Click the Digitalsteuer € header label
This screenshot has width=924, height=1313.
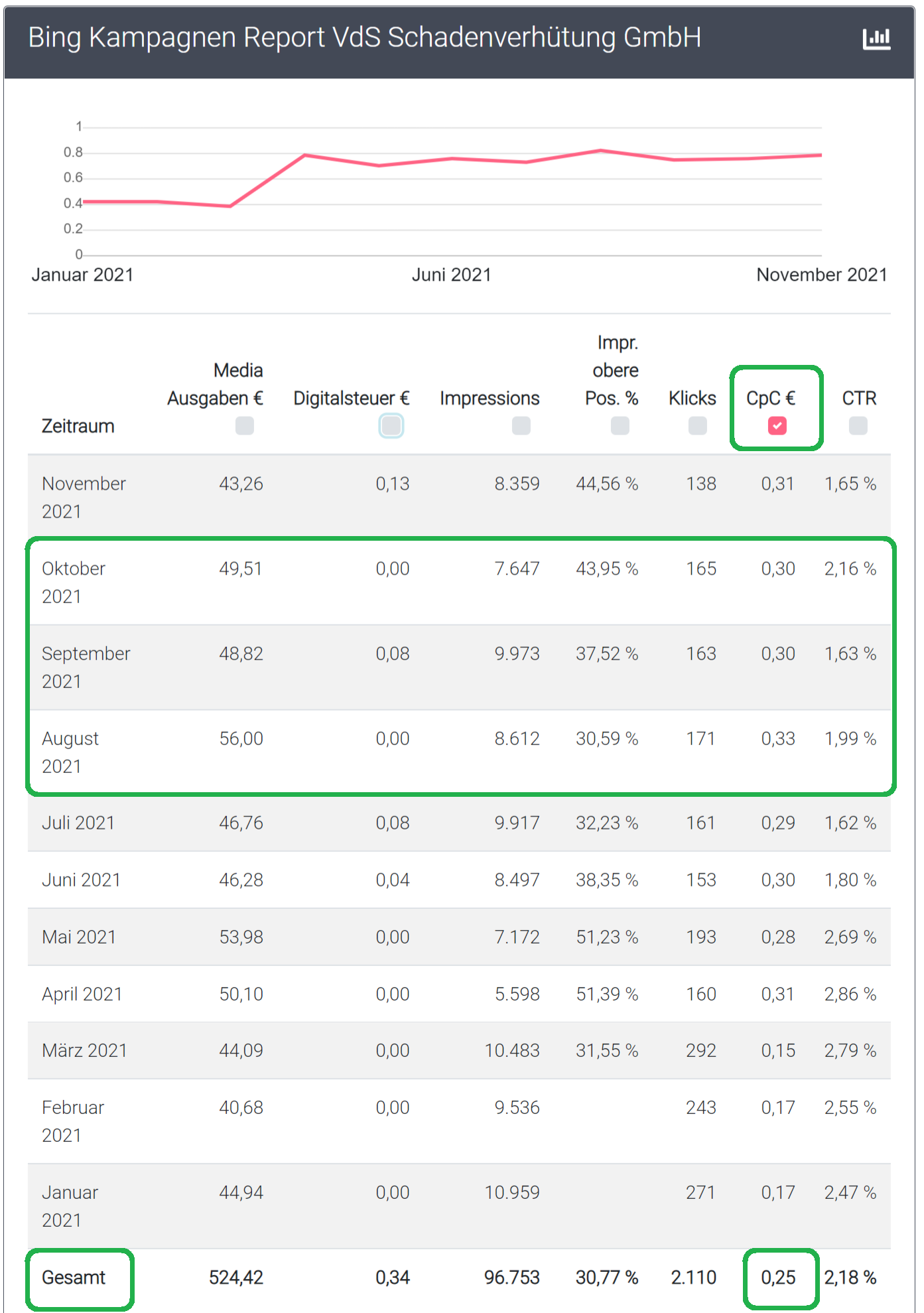tap(352, 398)
